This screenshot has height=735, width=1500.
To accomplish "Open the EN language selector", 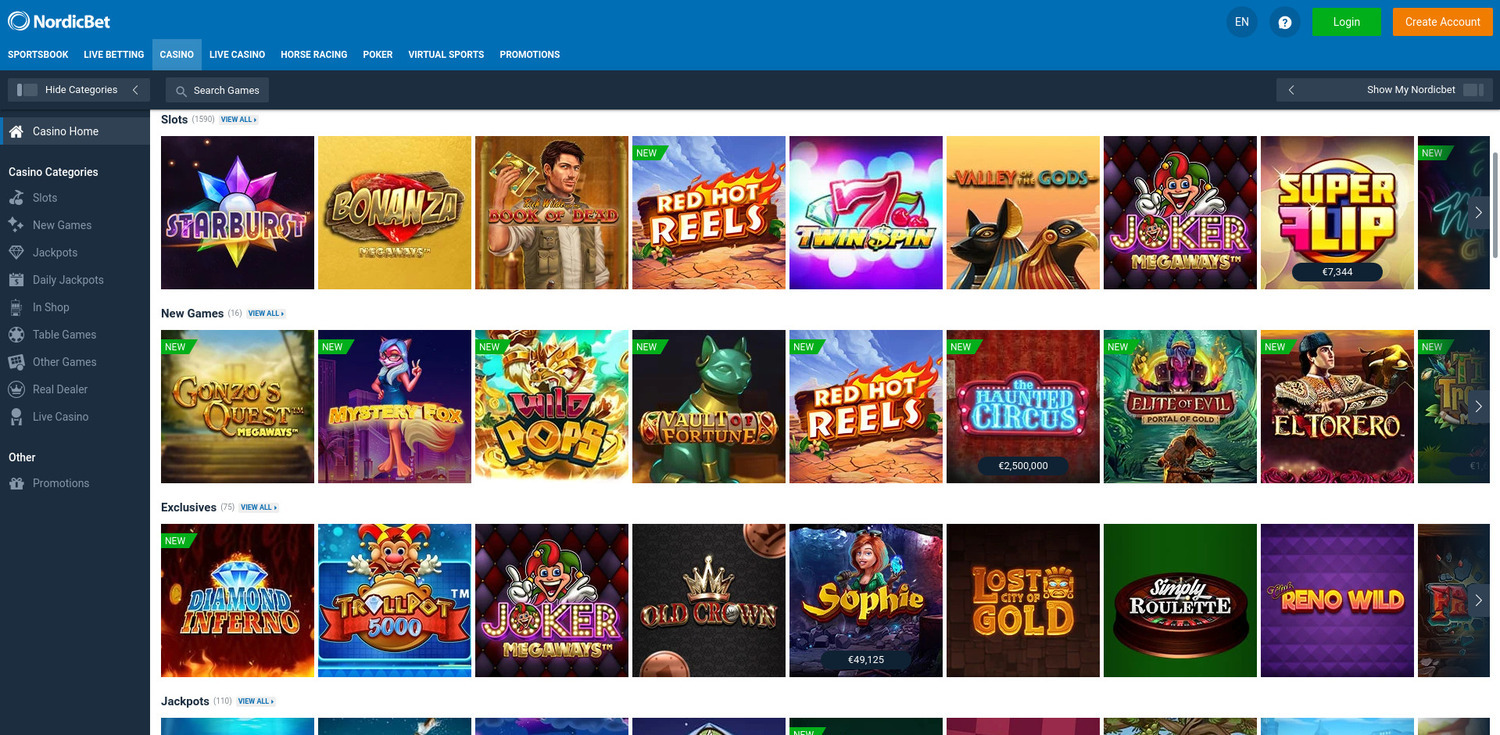I will click(1242, 22).
